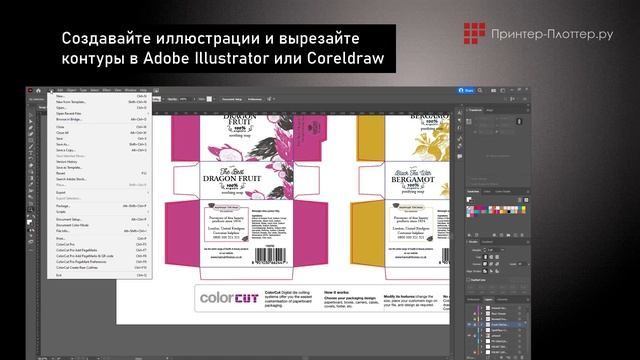
Task: Select the Pen tool
Action: pos(31,128)
